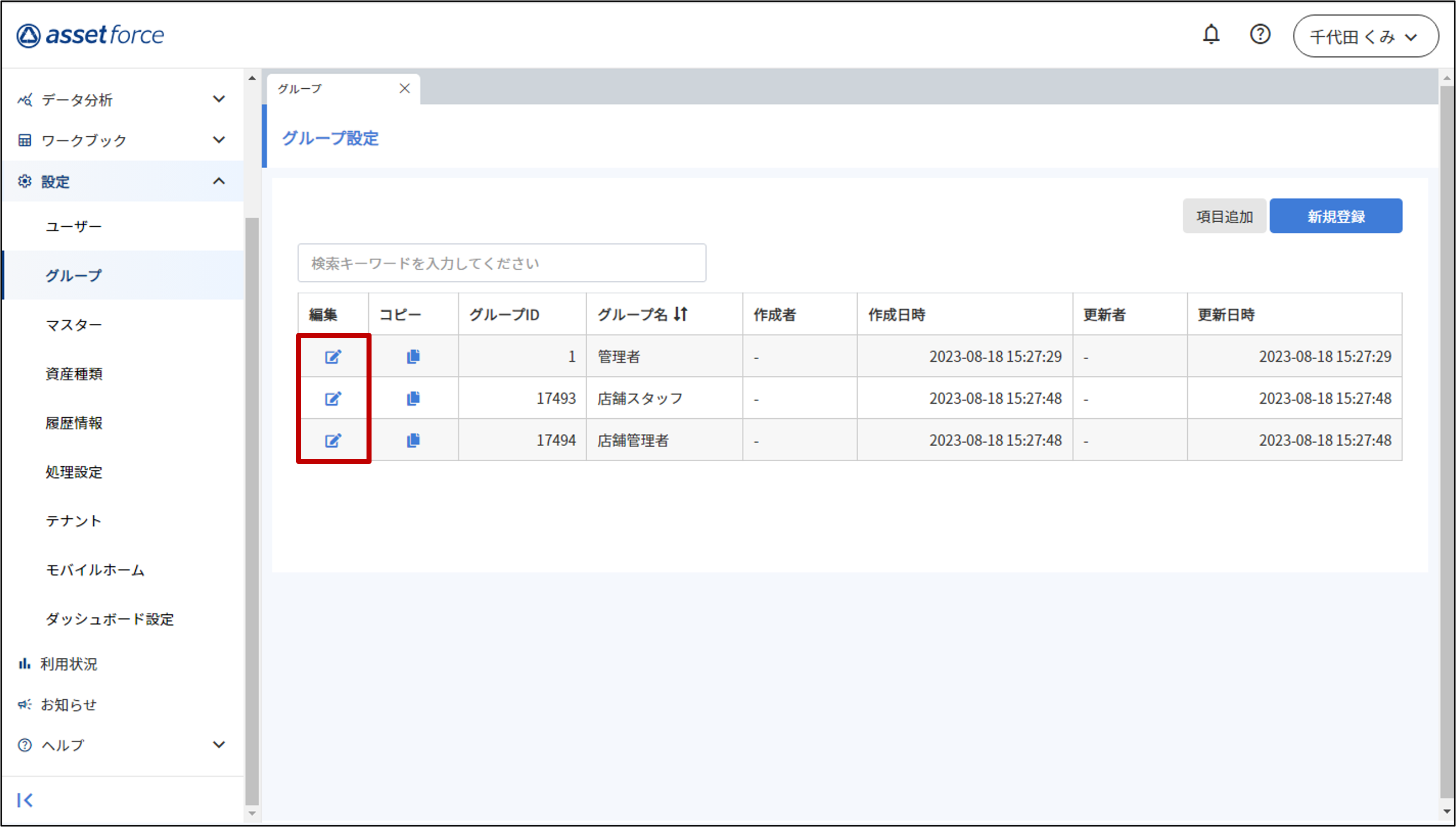The width and height of the screenshot is (1456, 827).
Task: Click the edit icon for 店舗スタッフ group
Action: click(x=333, y=399)
